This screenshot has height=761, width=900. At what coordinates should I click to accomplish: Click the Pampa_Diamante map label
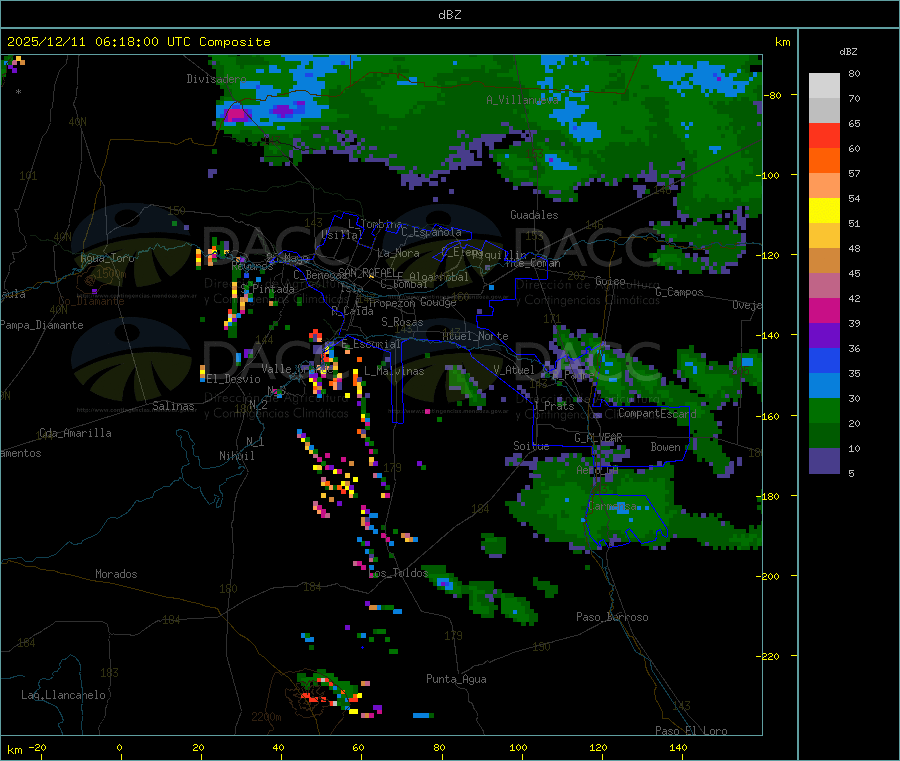coord(42,325)
